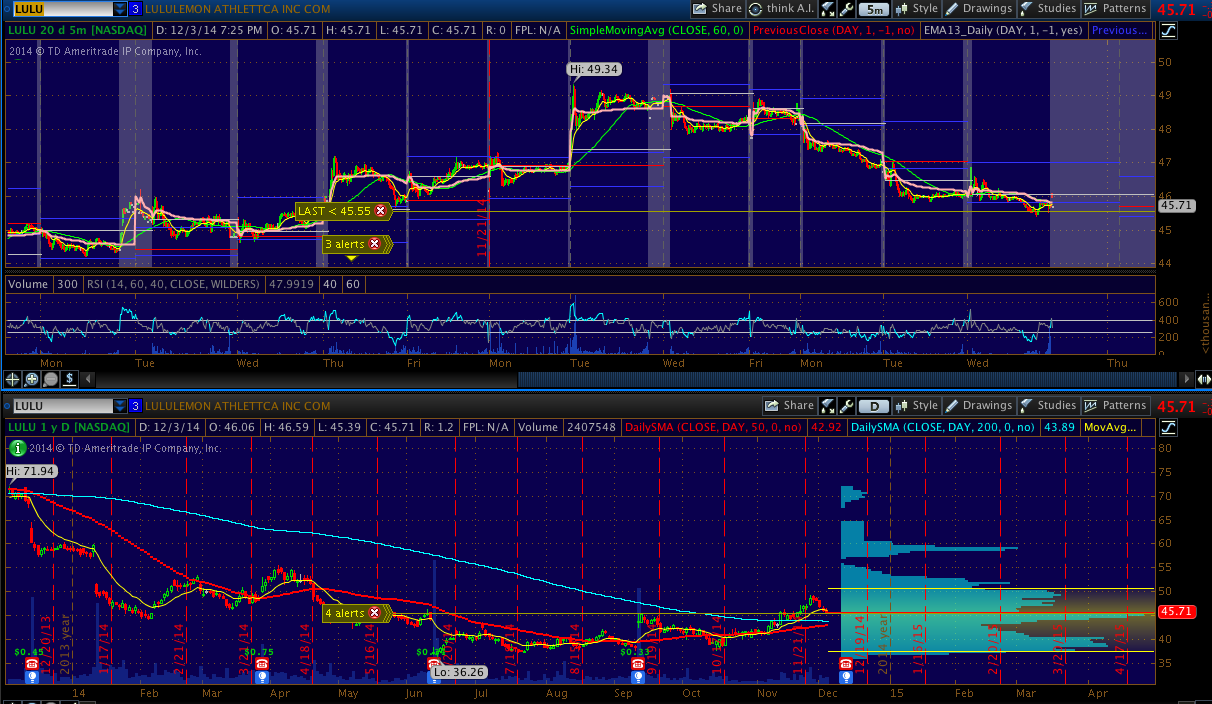1212x704 pixels.
Task: Dismiss the LAST < 45.55 alert
Action: point(380,212)
